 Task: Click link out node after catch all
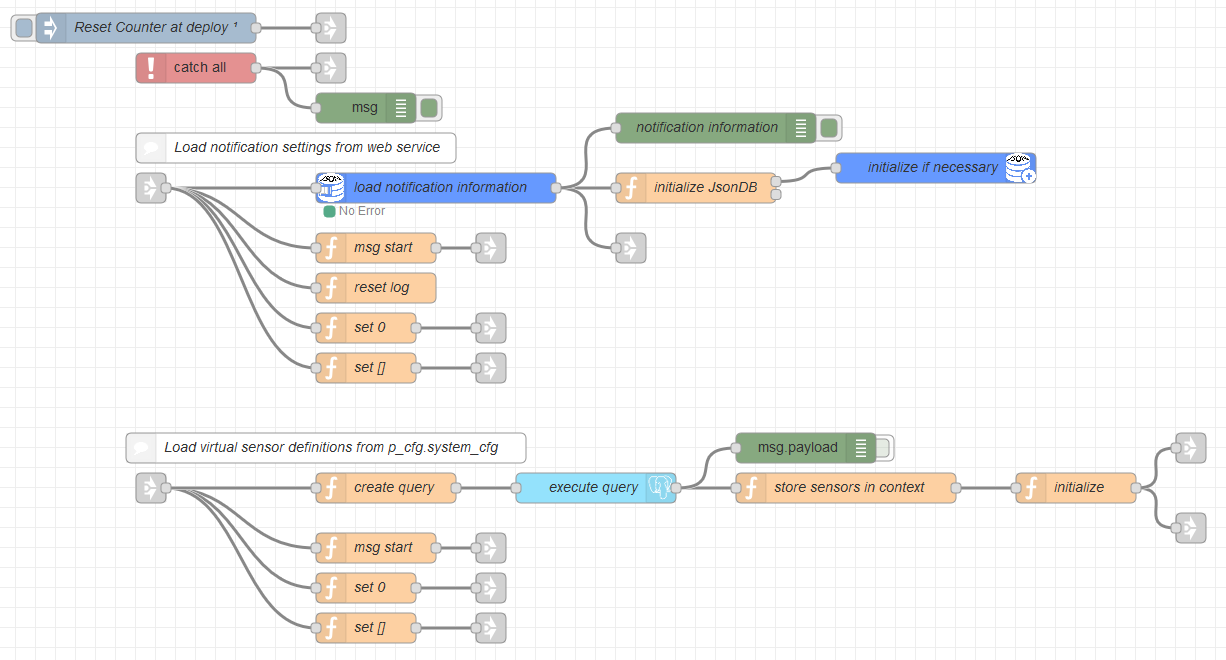click(x=330, y=68)
